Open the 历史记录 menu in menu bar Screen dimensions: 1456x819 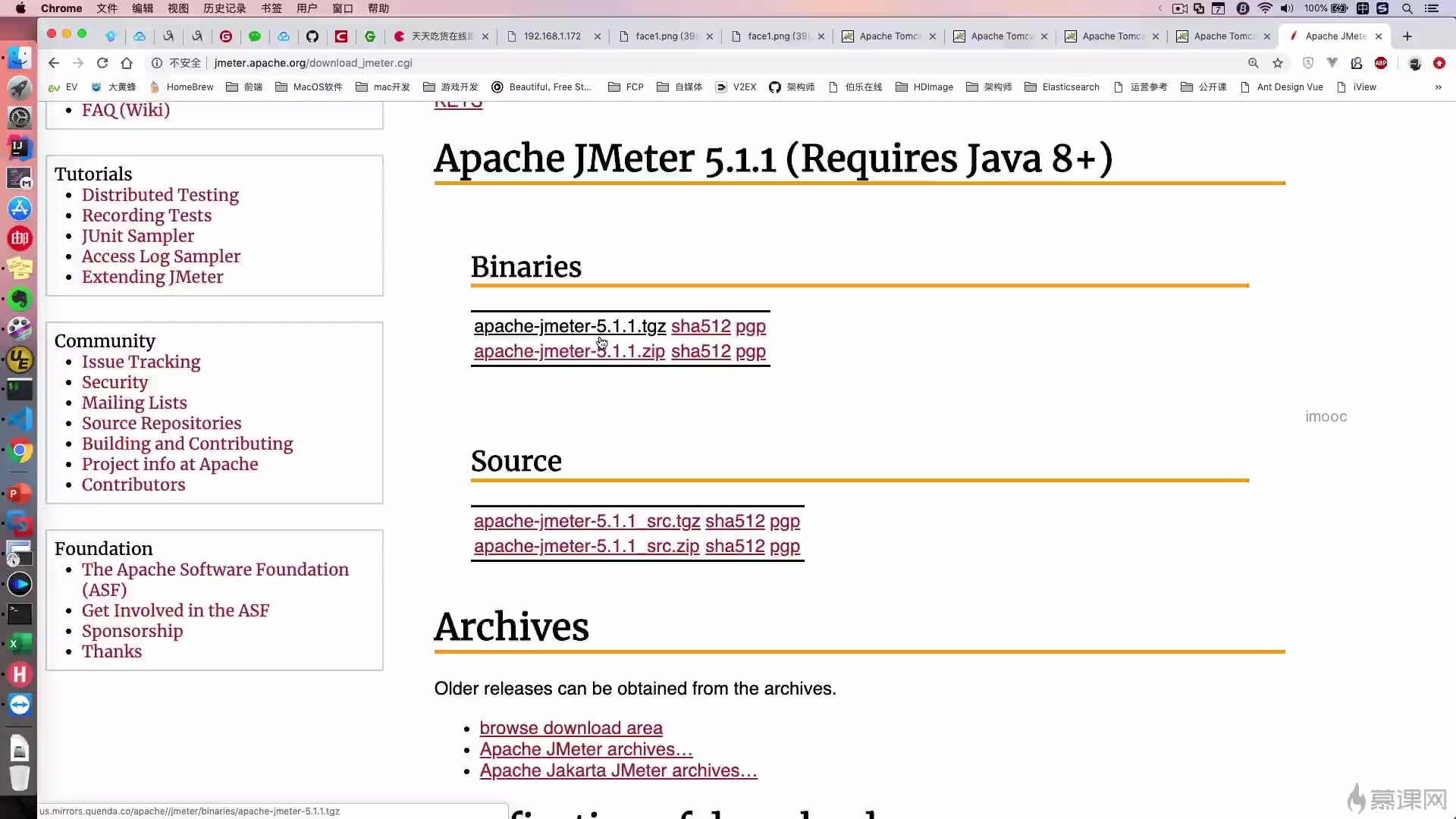[x=224, y=8]
